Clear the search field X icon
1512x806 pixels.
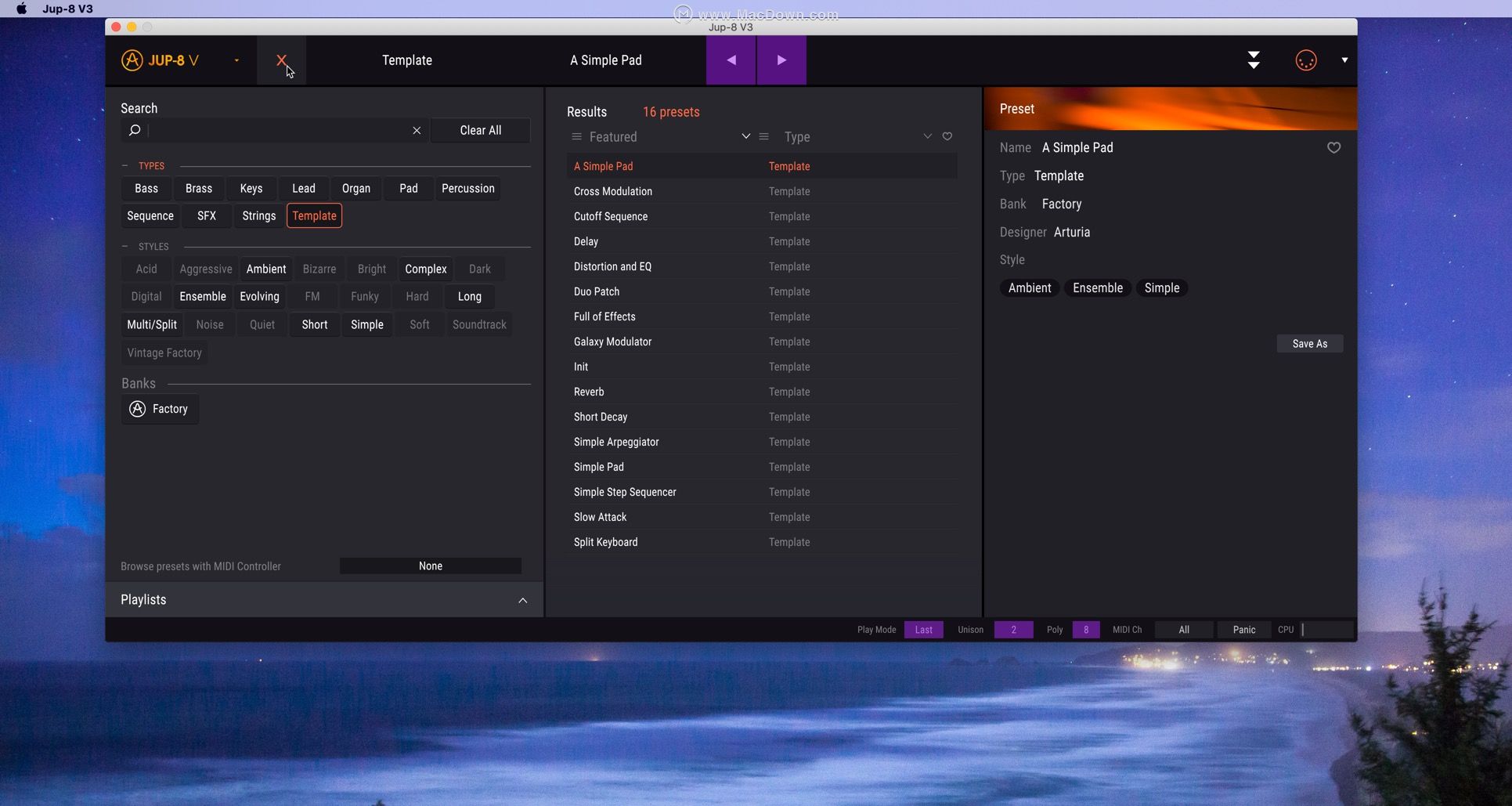(x=417, y=130)
